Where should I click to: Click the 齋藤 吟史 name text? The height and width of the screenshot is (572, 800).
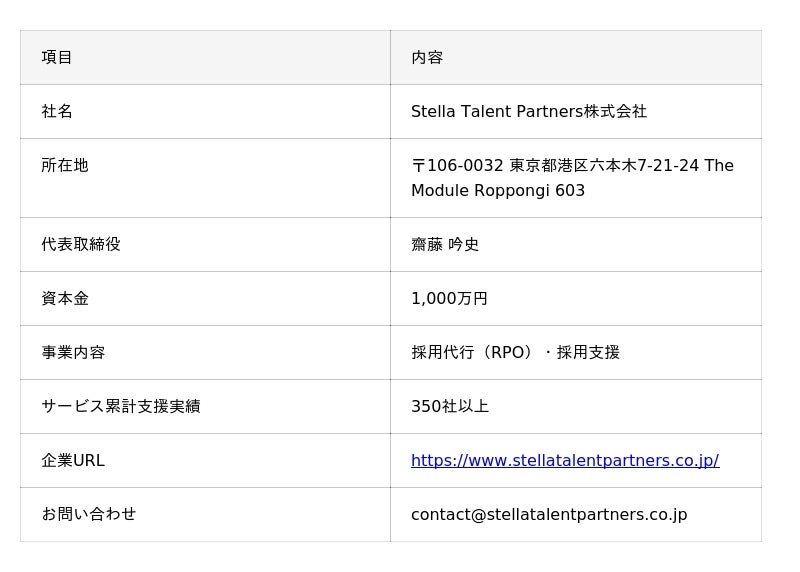[445, 244]
